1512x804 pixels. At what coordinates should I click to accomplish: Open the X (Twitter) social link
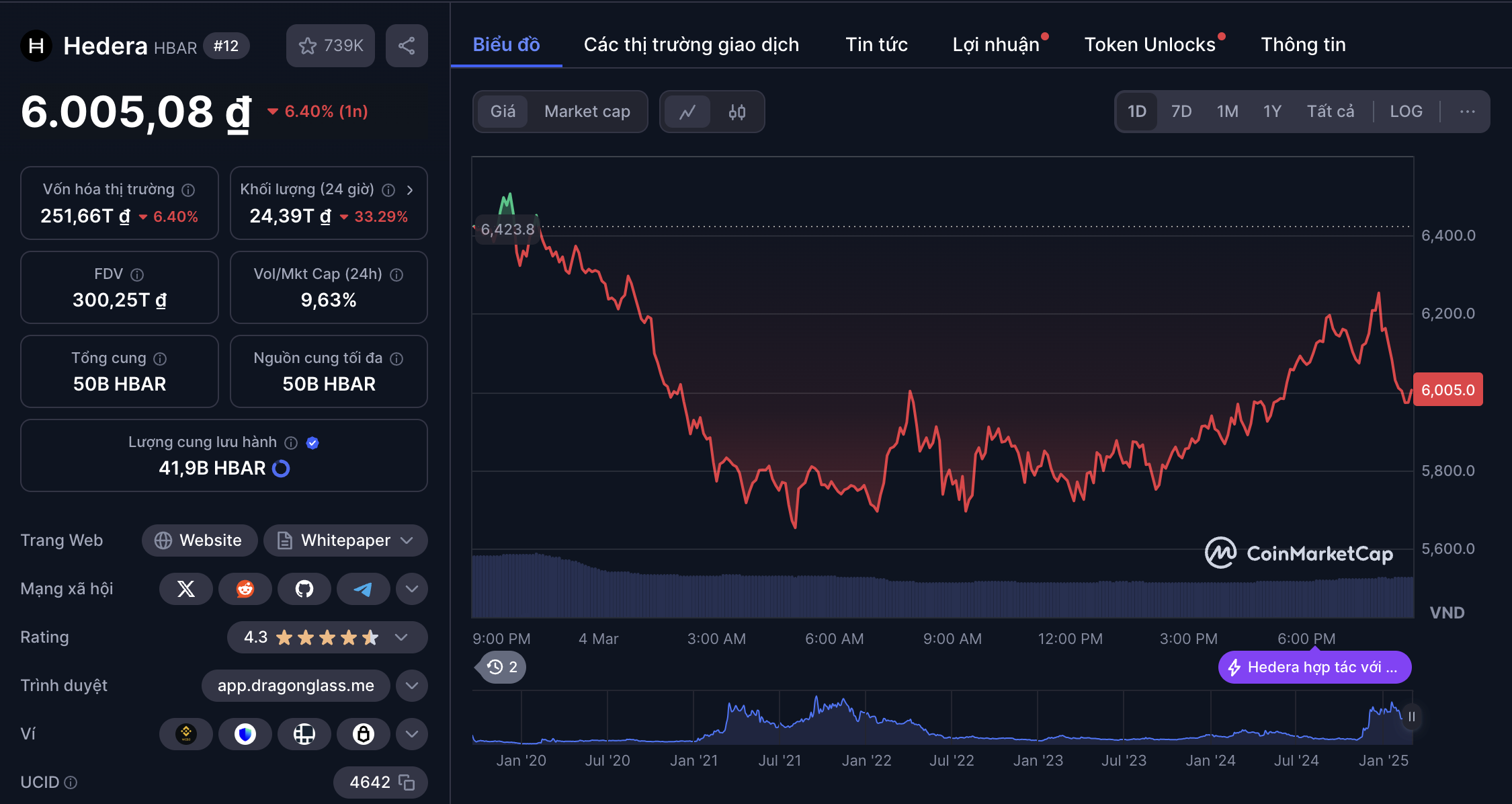[186, 590]
